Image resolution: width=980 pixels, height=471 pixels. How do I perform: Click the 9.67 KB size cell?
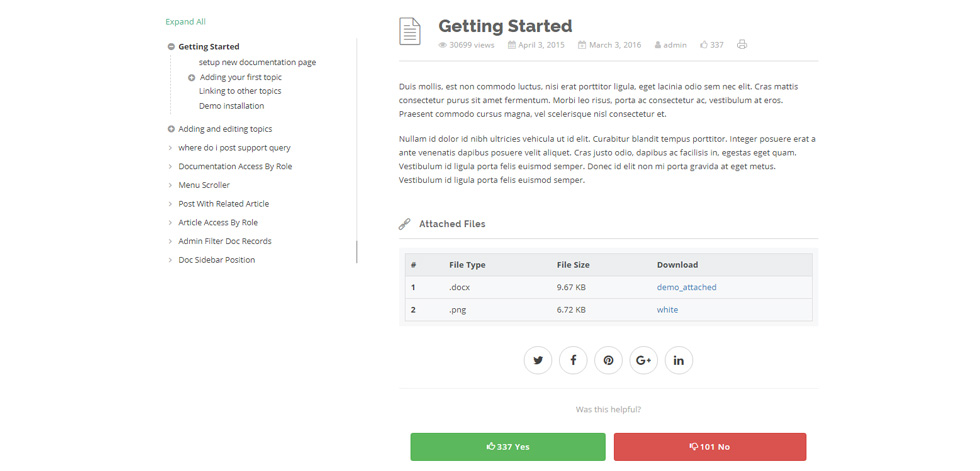(x=571, y=287)
